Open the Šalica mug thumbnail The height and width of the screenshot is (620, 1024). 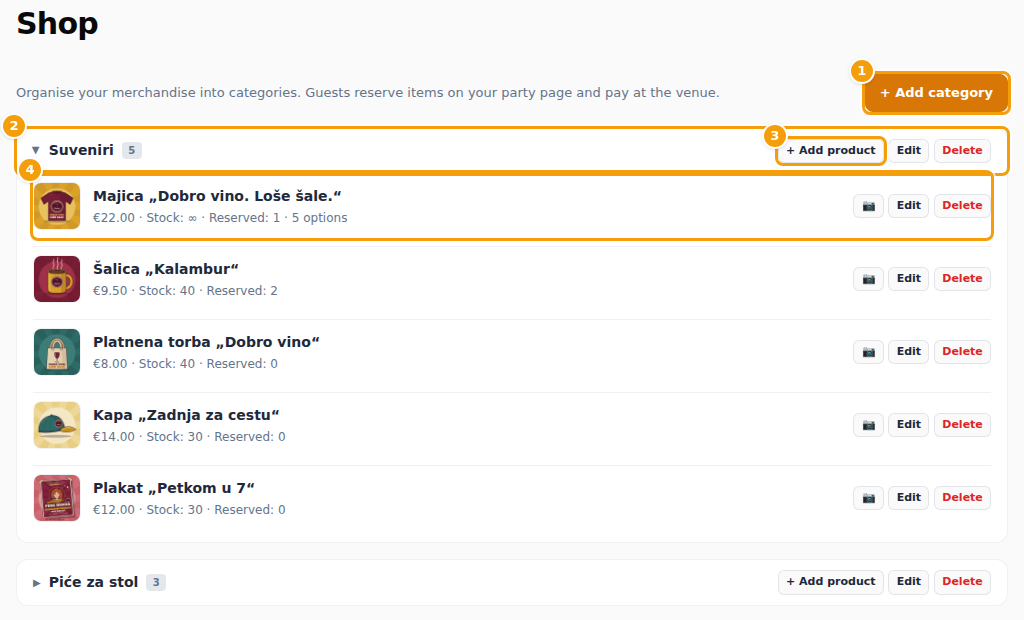pos(57,279)
